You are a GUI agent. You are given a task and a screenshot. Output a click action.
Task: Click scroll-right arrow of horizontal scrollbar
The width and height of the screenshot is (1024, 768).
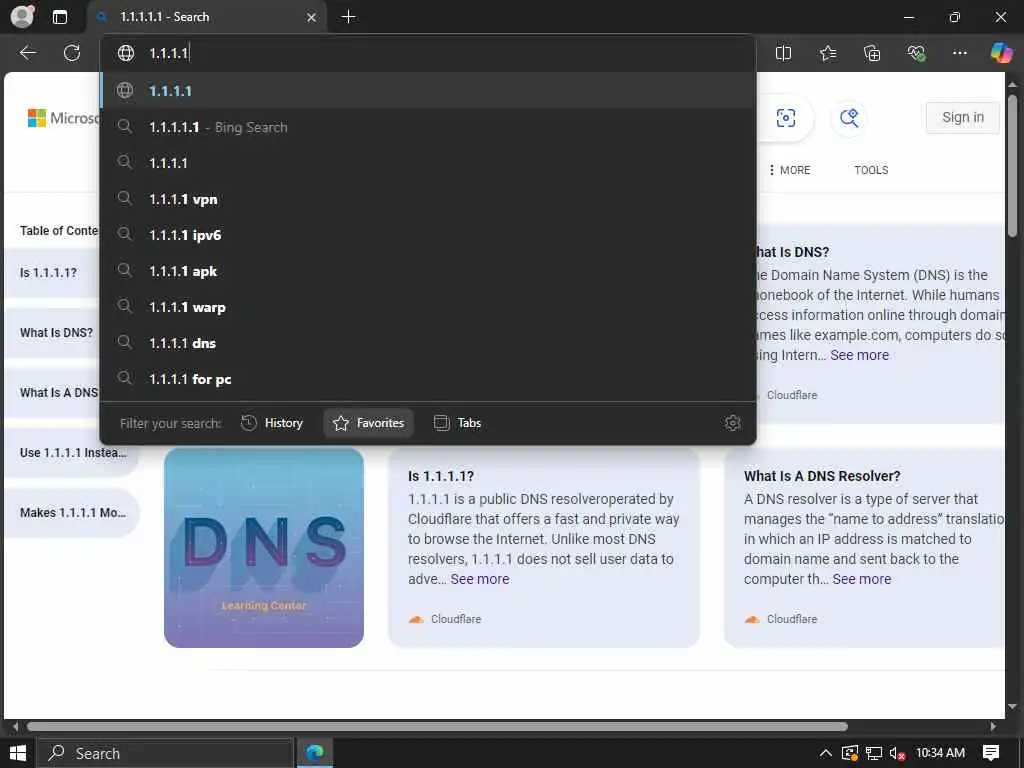pyautogui.click(x=993, y=726)
